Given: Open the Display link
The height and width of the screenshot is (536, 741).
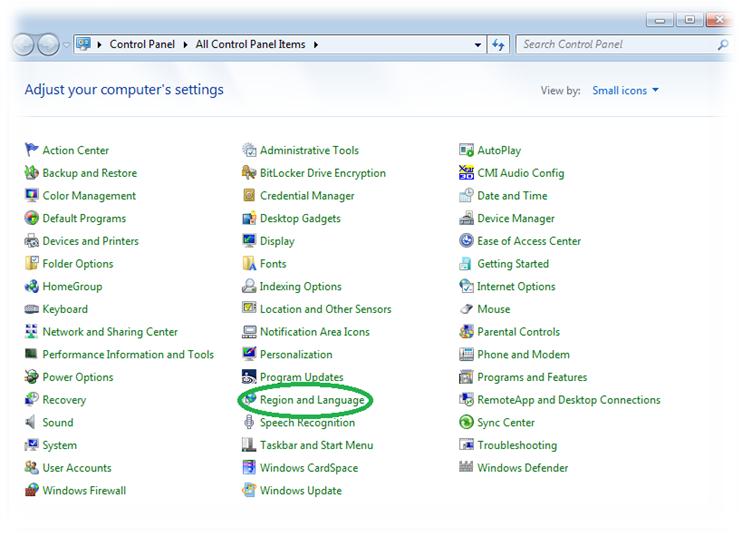Looking at the screenshot, I should pyautogui.click(x=277, y=241).
